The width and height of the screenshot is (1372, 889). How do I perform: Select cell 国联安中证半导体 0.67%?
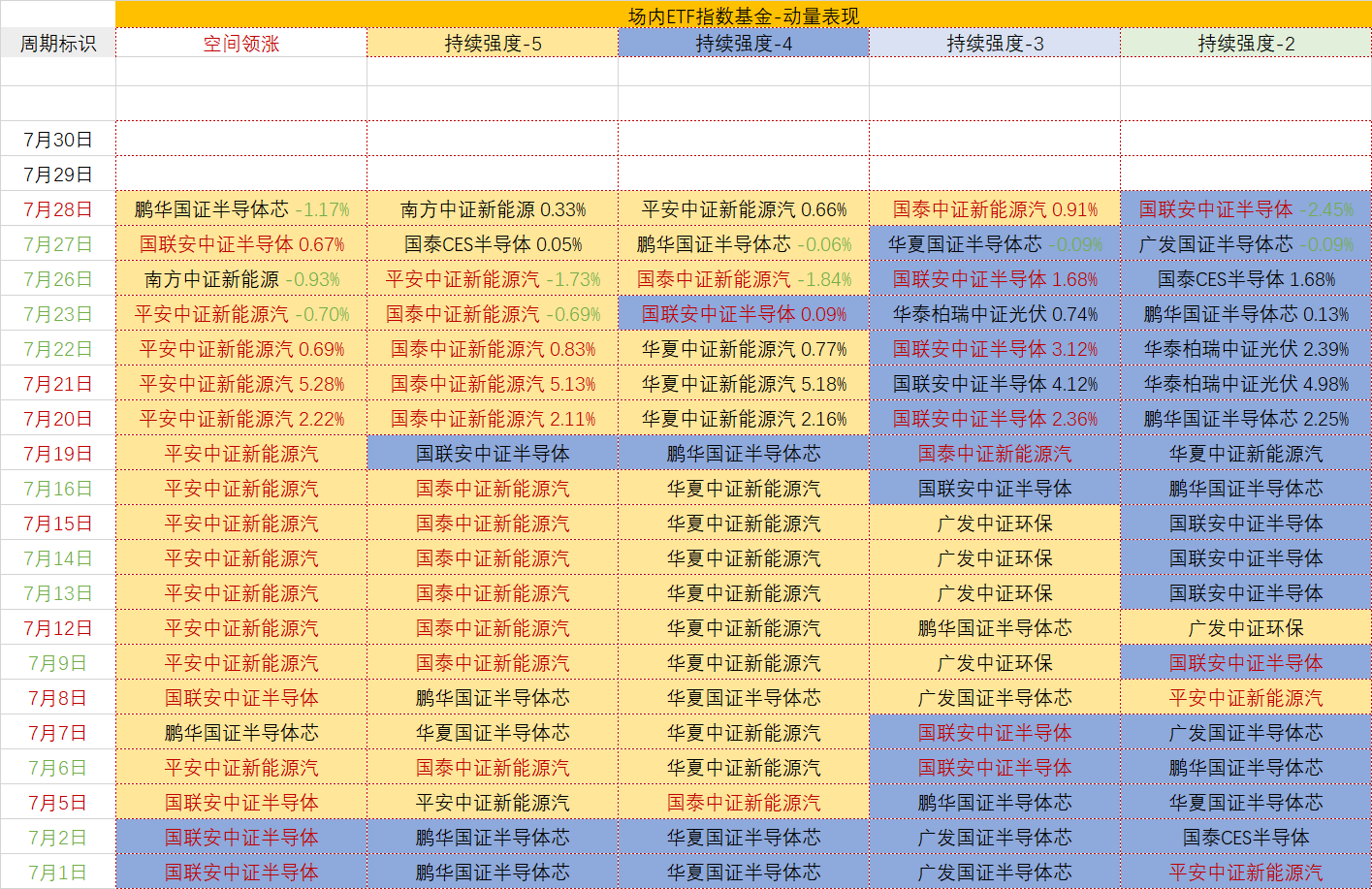241,244
